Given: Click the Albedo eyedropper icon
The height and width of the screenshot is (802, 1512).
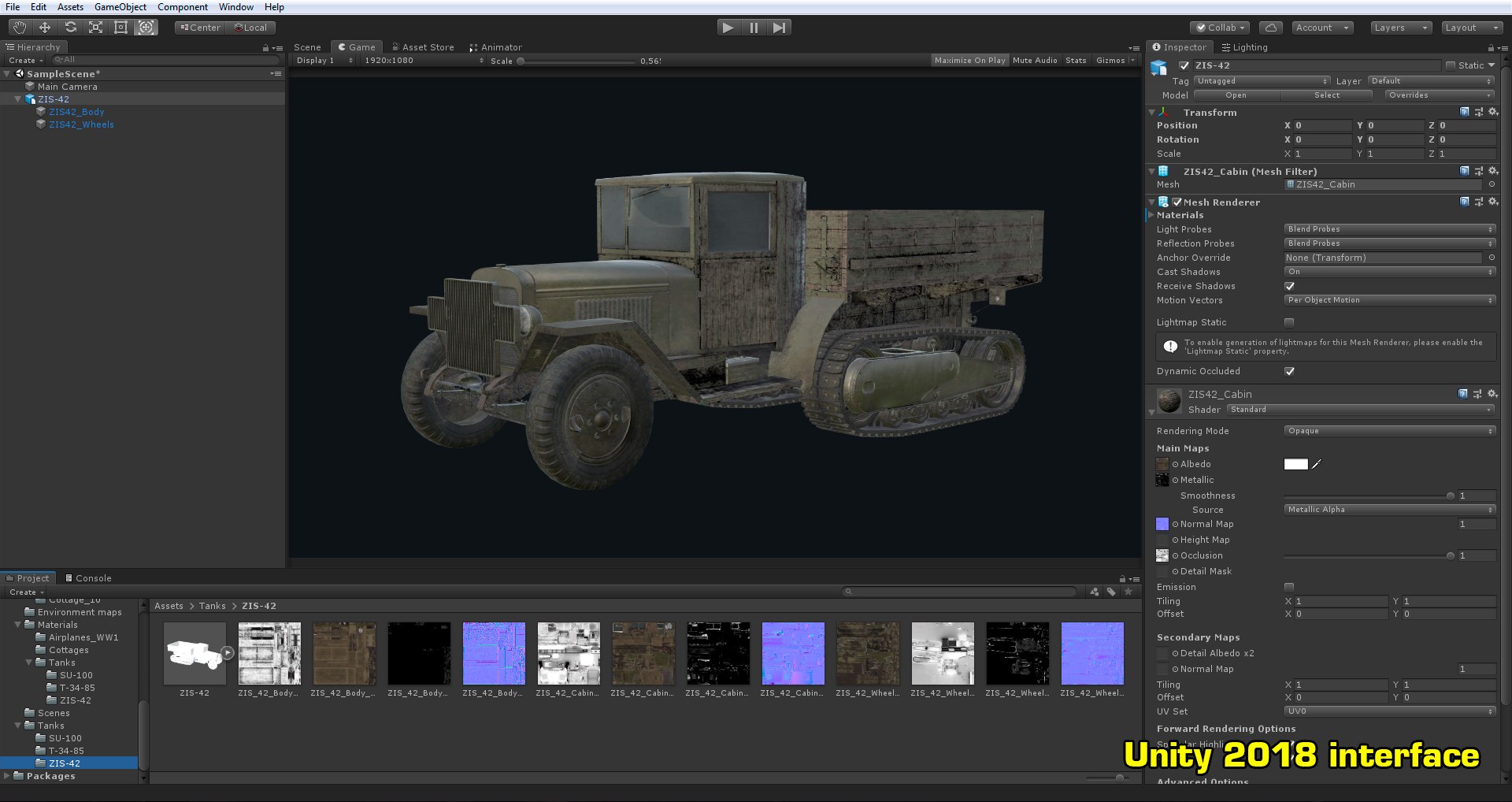Looking at the screenshot, I should [x=1317, y=464].
